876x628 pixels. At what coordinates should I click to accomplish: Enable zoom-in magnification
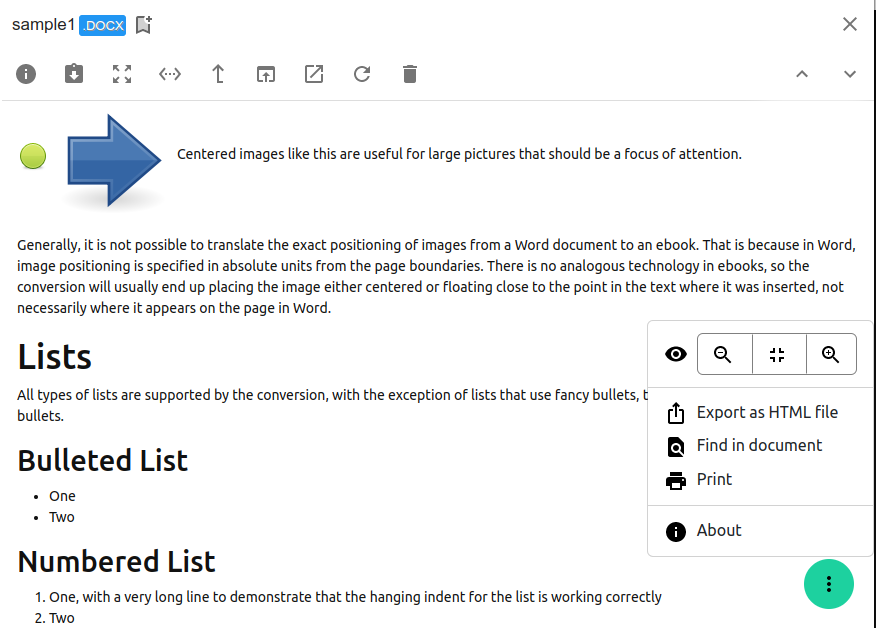click(831, 353)
